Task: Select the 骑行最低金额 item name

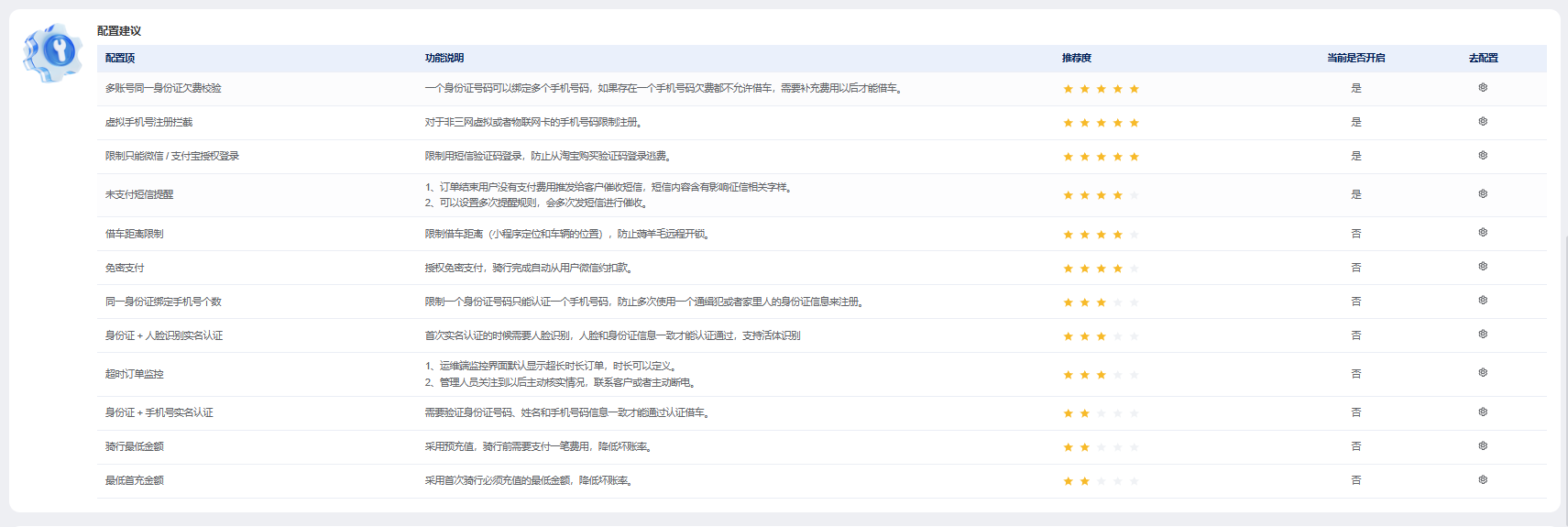Action: (134, 447)
